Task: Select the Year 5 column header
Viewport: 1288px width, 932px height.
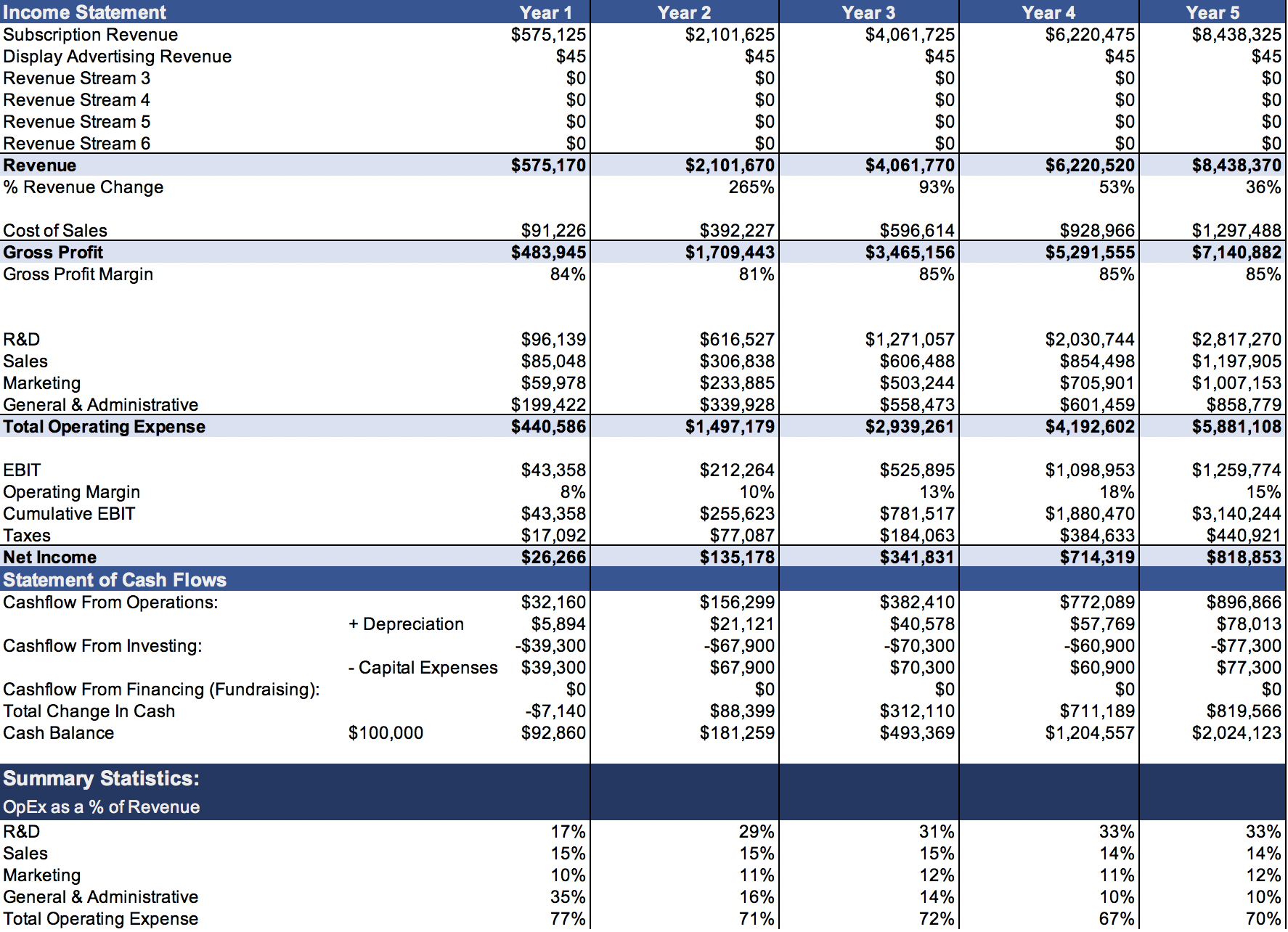Action: [1212, 12]
